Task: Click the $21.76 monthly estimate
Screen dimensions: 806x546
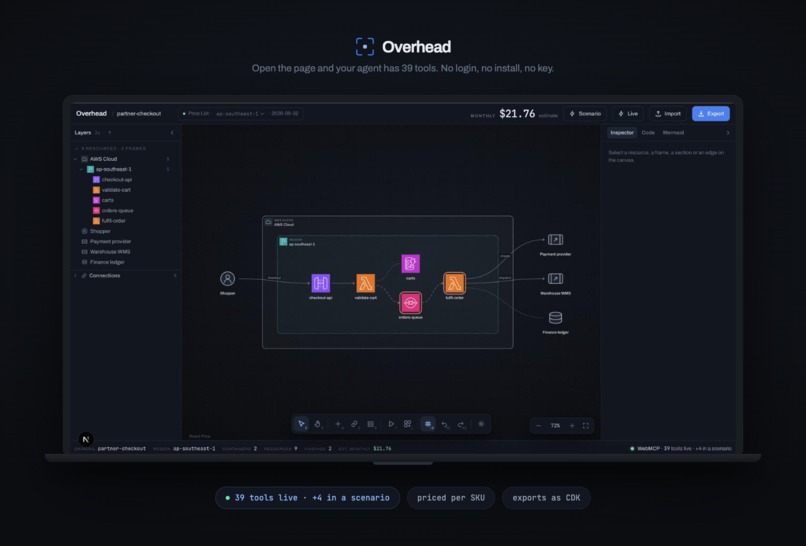Action: pyautogui.click(x=517, y=114)
